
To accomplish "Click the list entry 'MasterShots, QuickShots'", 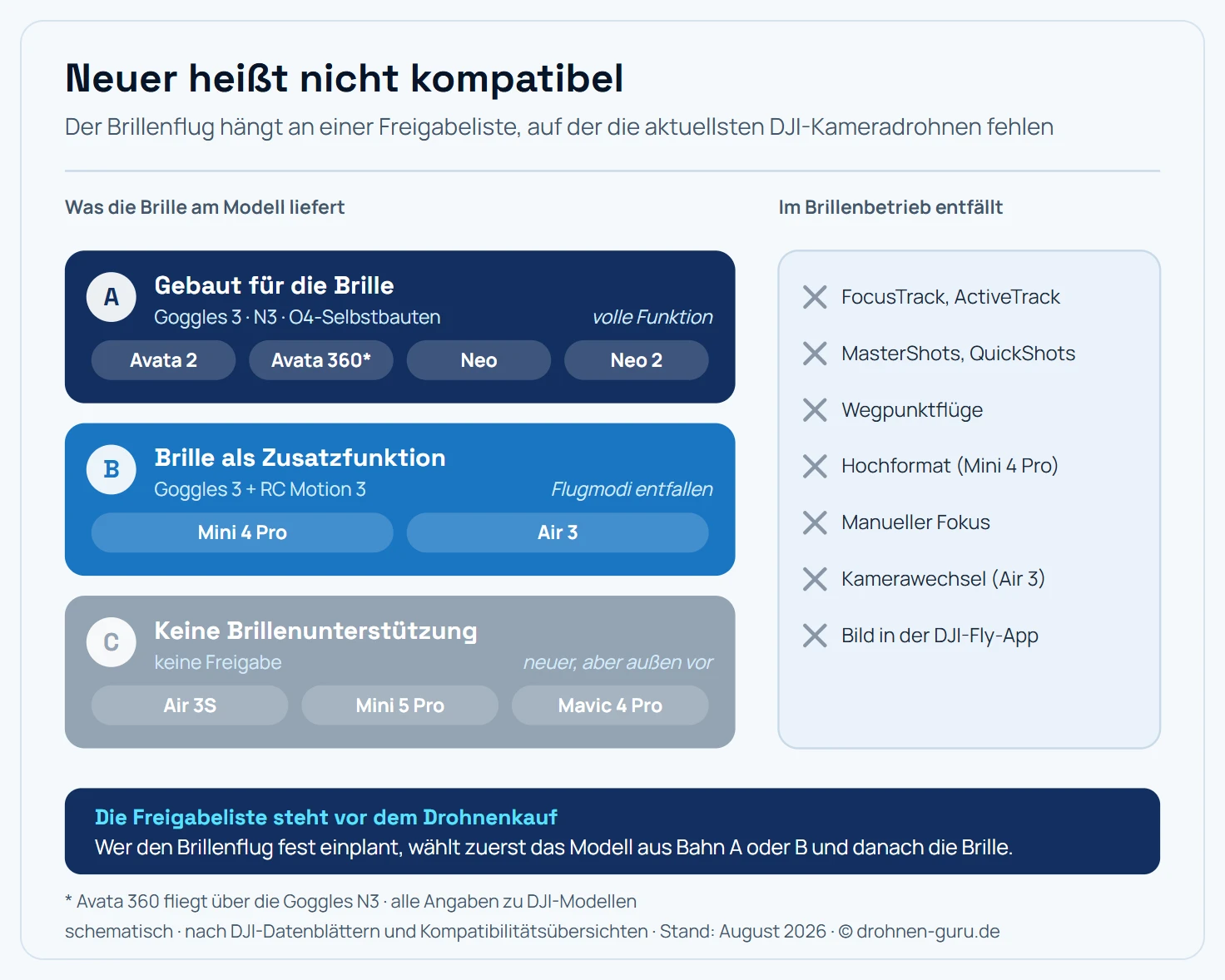I will [x=958, y=354].
